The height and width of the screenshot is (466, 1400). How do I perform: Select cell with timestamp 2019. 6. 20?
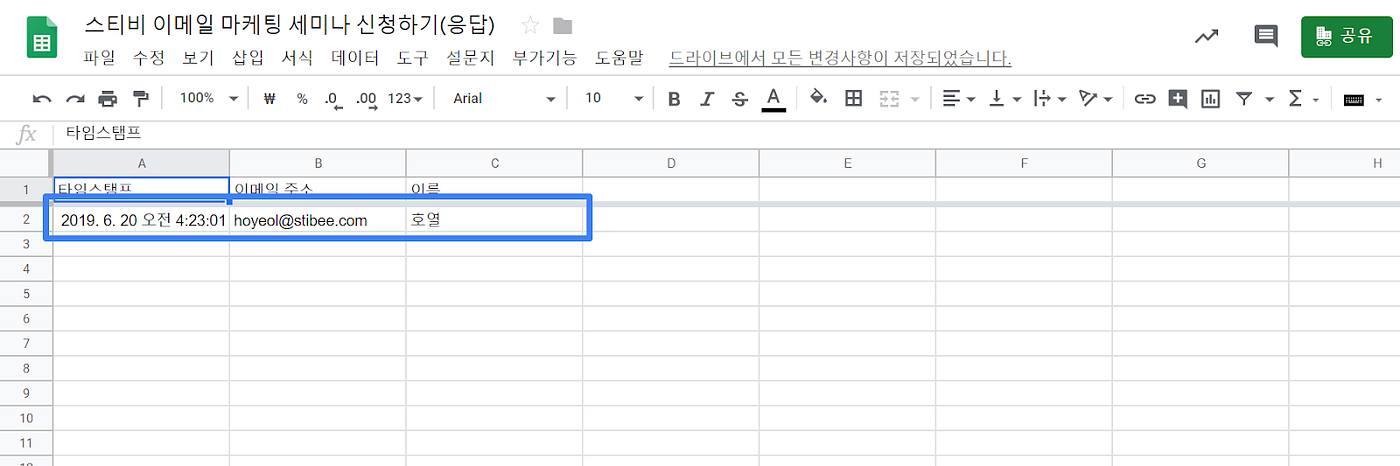[x=141, y=220]
